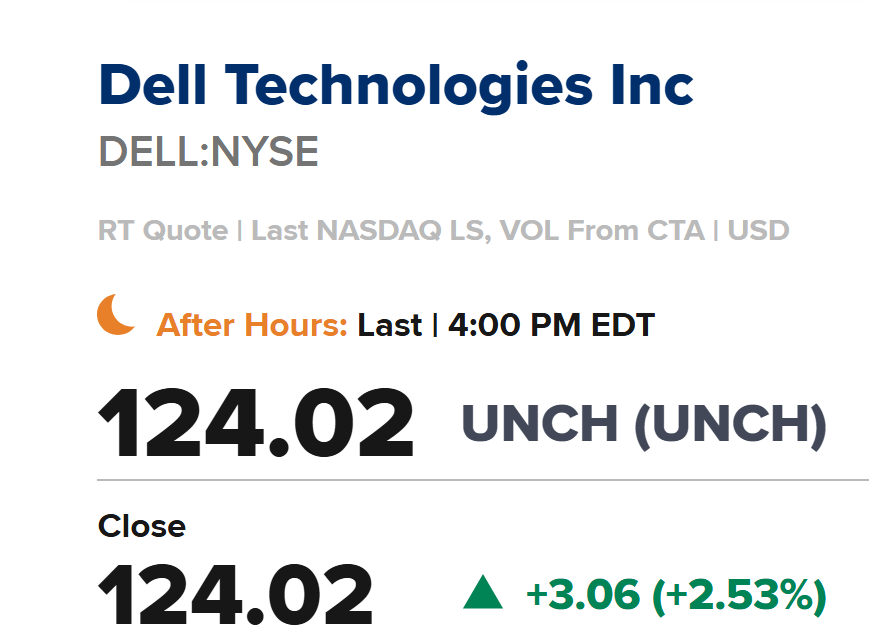Viewport: 869px width, 640px height.
Task: Select the closing price 124.02
Action: pyautogui.click(x=235, y=595)
